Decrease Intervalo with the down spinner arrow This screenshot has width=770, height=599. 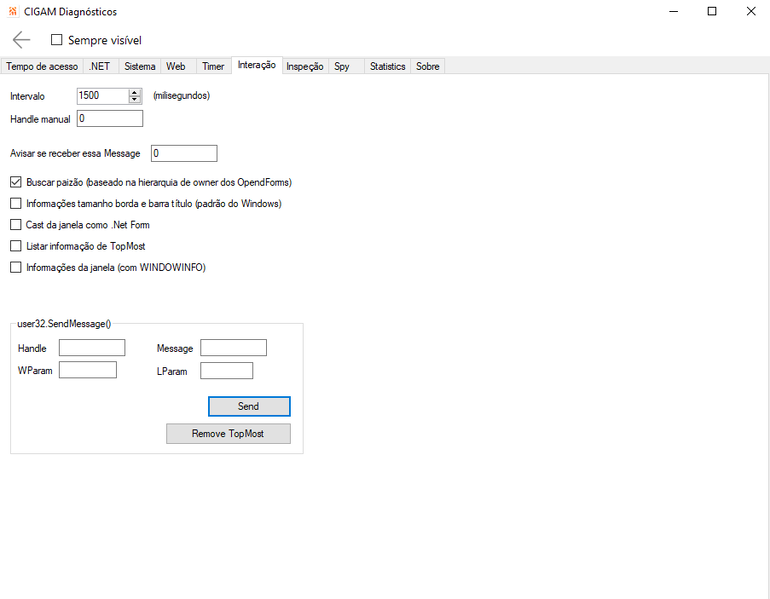point(135,100)
